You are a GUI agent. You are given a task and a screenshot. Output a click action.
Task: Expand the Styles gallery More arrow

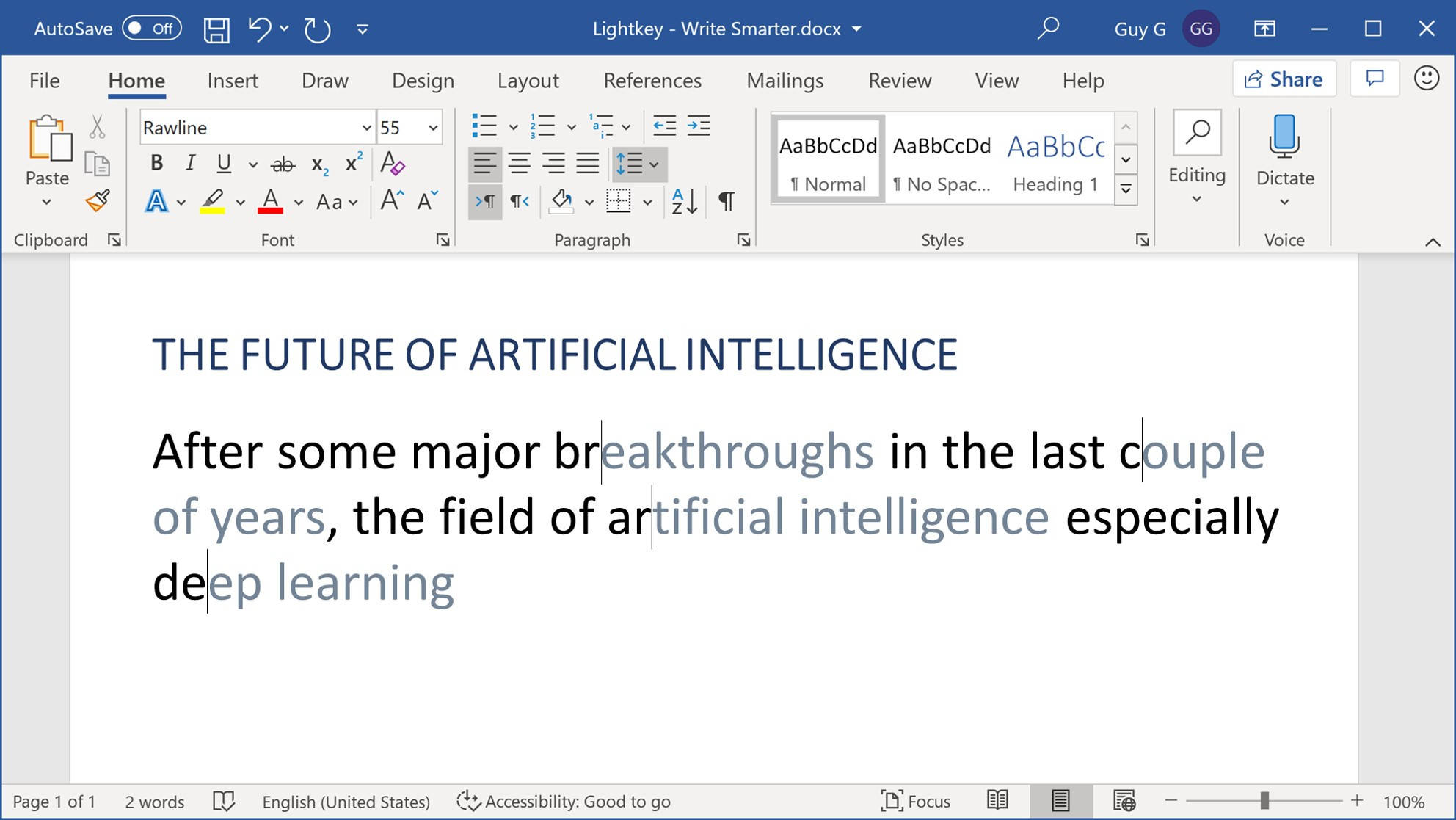1125,191
